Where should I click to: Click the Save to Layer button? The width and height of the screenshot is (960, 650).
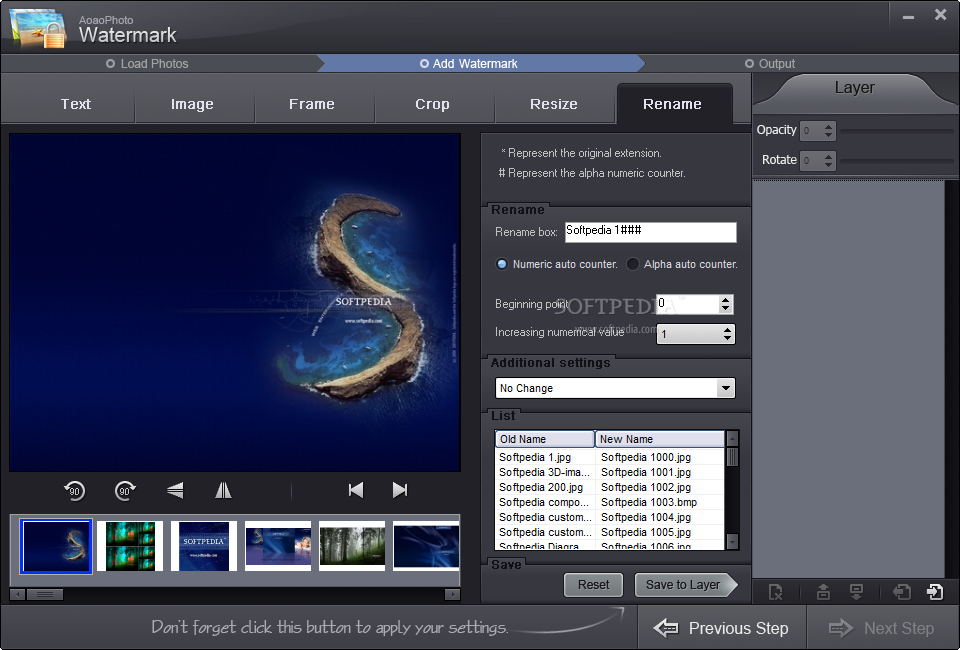coord(686,585)
